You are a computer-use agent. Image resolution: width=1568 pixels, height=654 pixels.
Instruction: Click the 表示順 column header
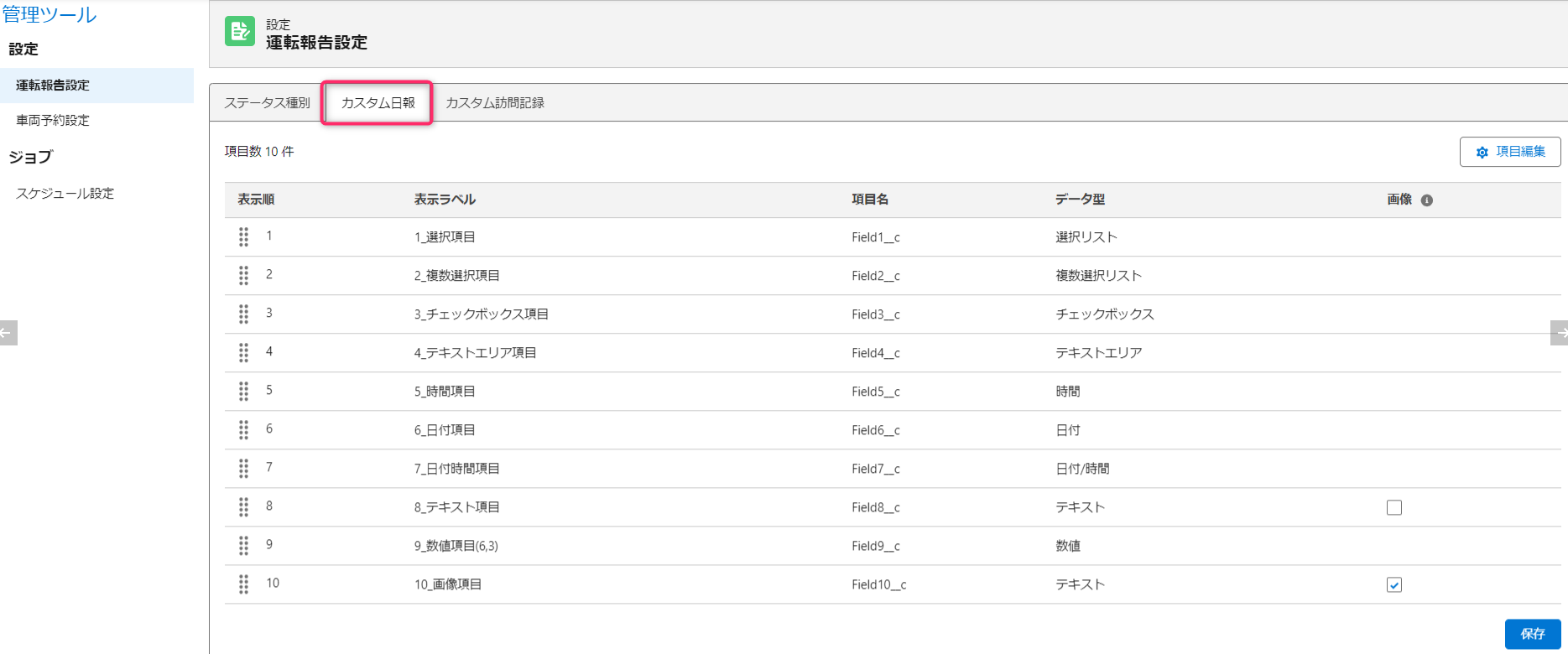click(256, 200)
